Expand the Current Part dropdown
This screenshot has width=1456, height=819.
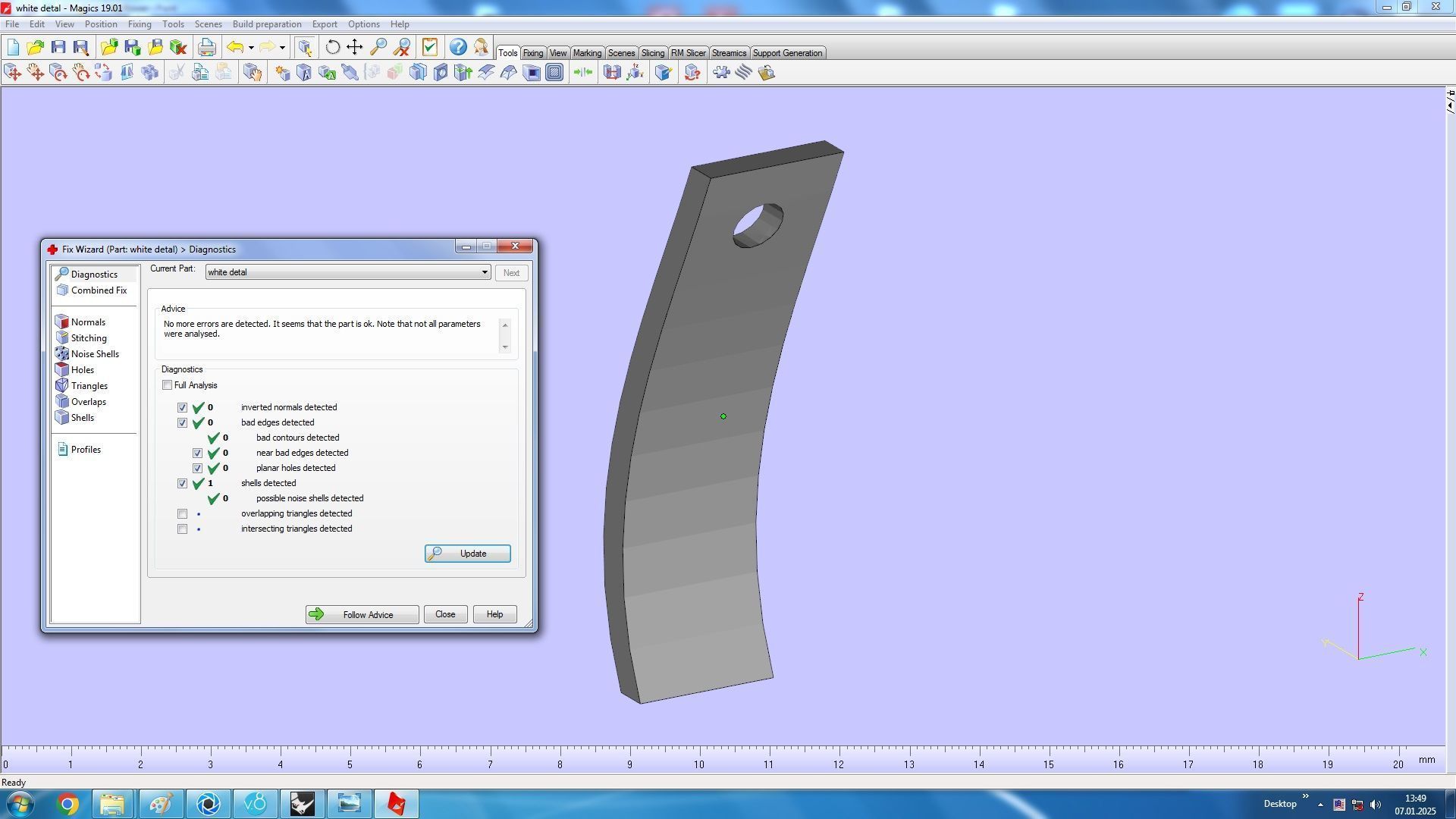[x=484, y=272]
